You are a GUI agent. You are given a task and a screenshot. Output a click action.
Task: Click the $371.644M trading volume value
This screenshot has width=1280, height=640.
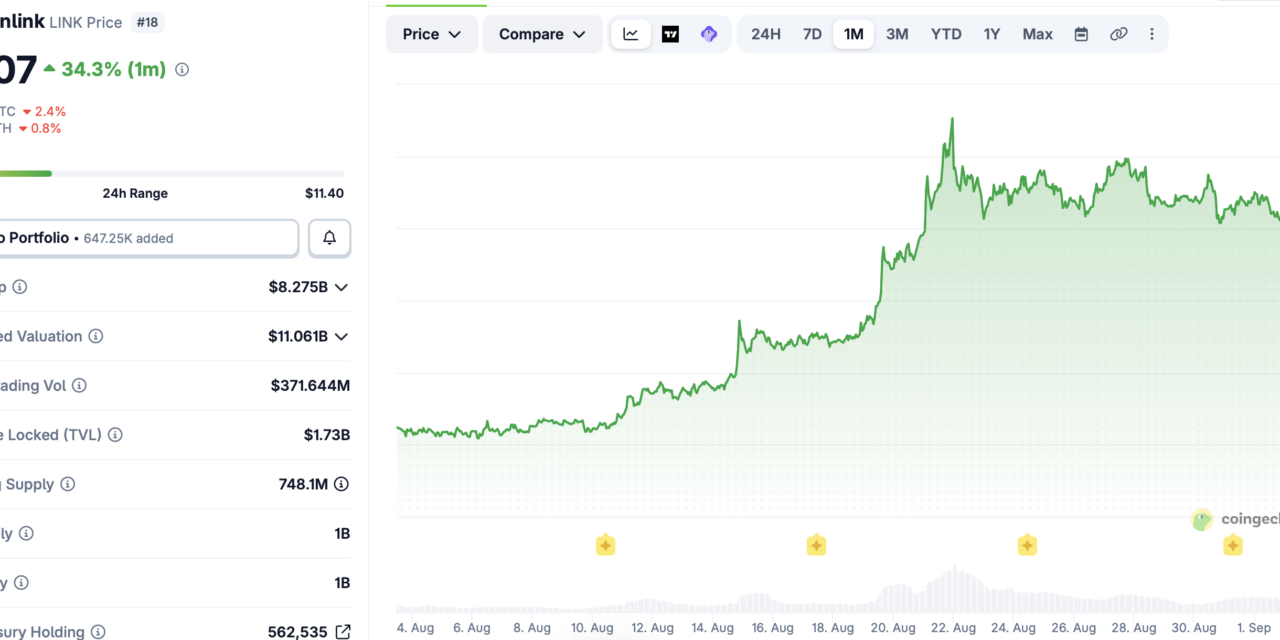pos(310,385)
